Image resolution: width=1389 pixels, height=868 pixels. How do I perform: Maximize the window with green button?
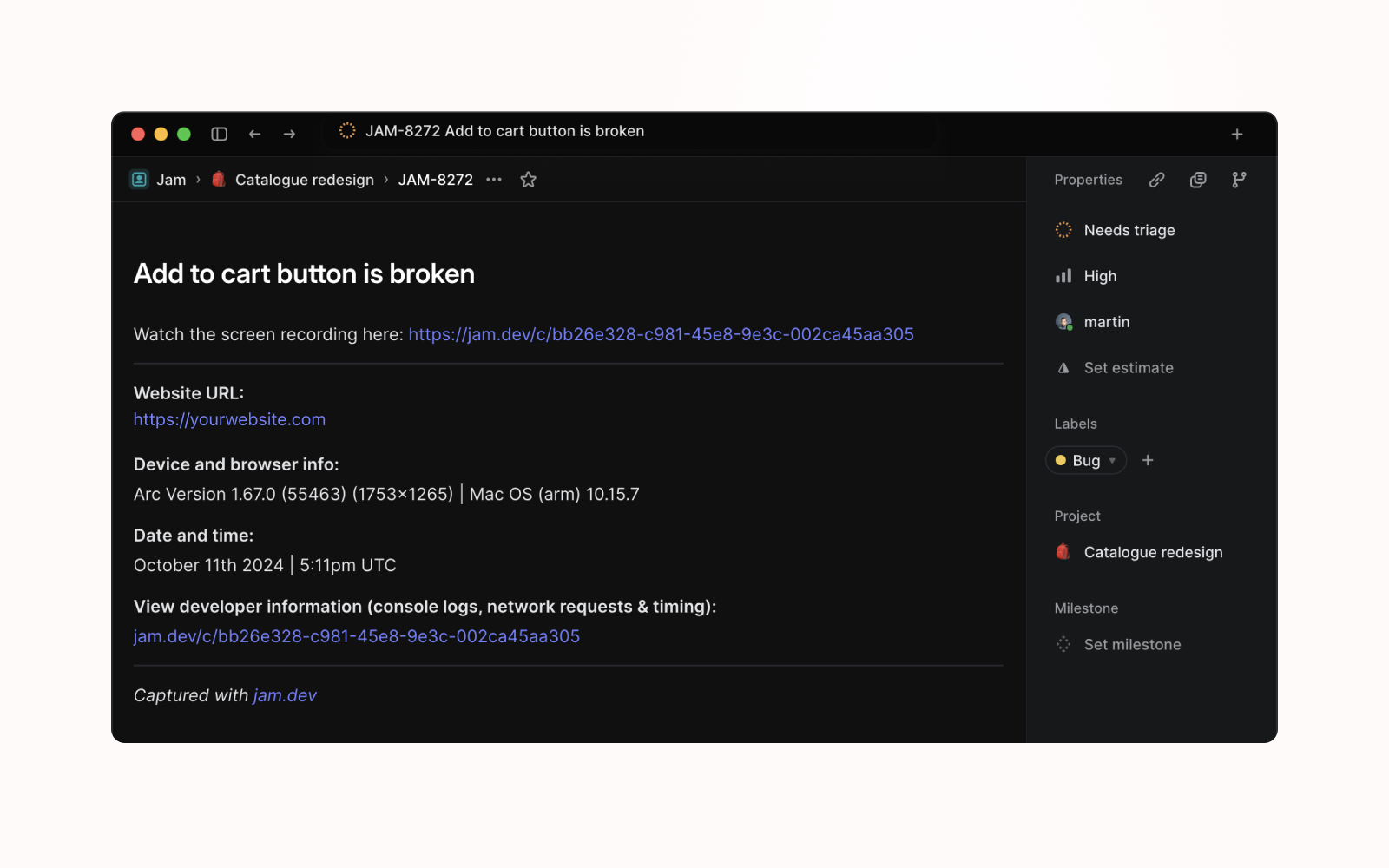pyautogui.click(x=184, y=134)
